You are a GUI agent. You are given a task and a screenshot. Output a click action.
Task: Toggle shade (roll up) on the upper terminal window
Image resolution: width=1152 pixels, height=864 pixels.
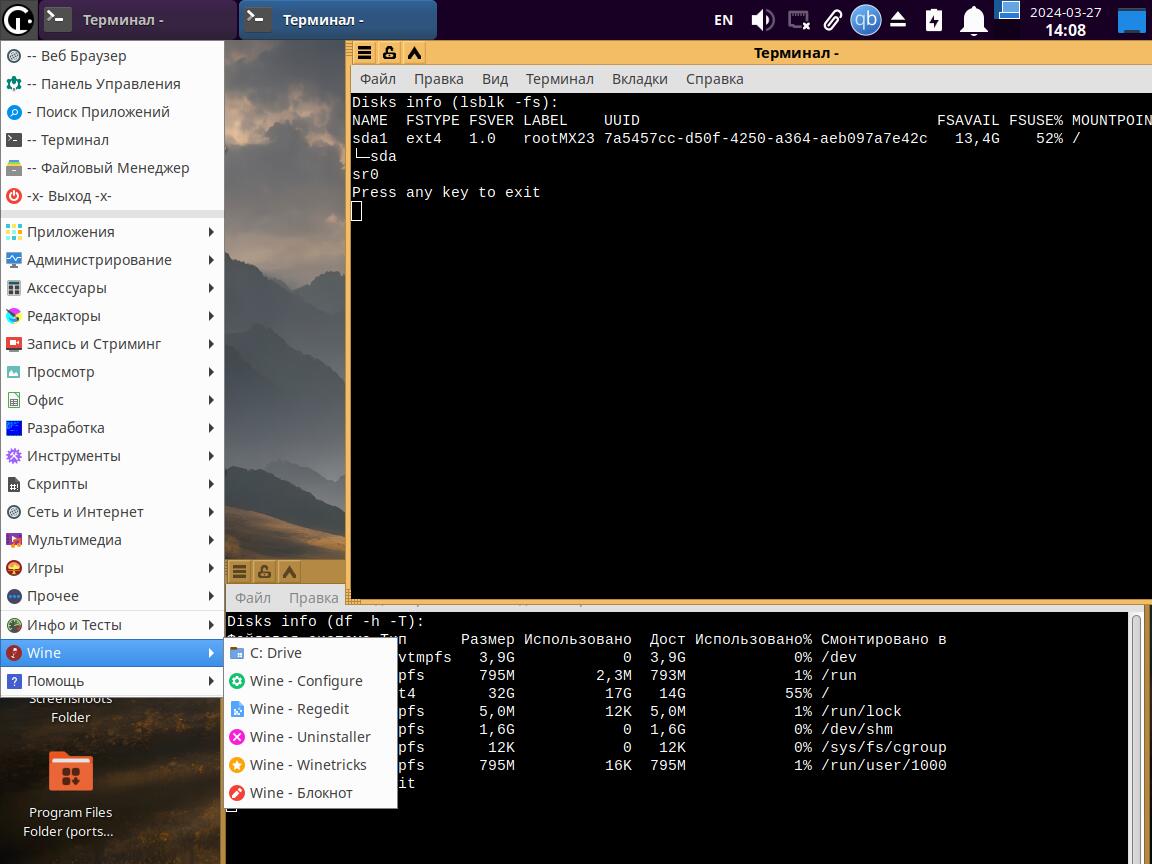click(414, 53)
